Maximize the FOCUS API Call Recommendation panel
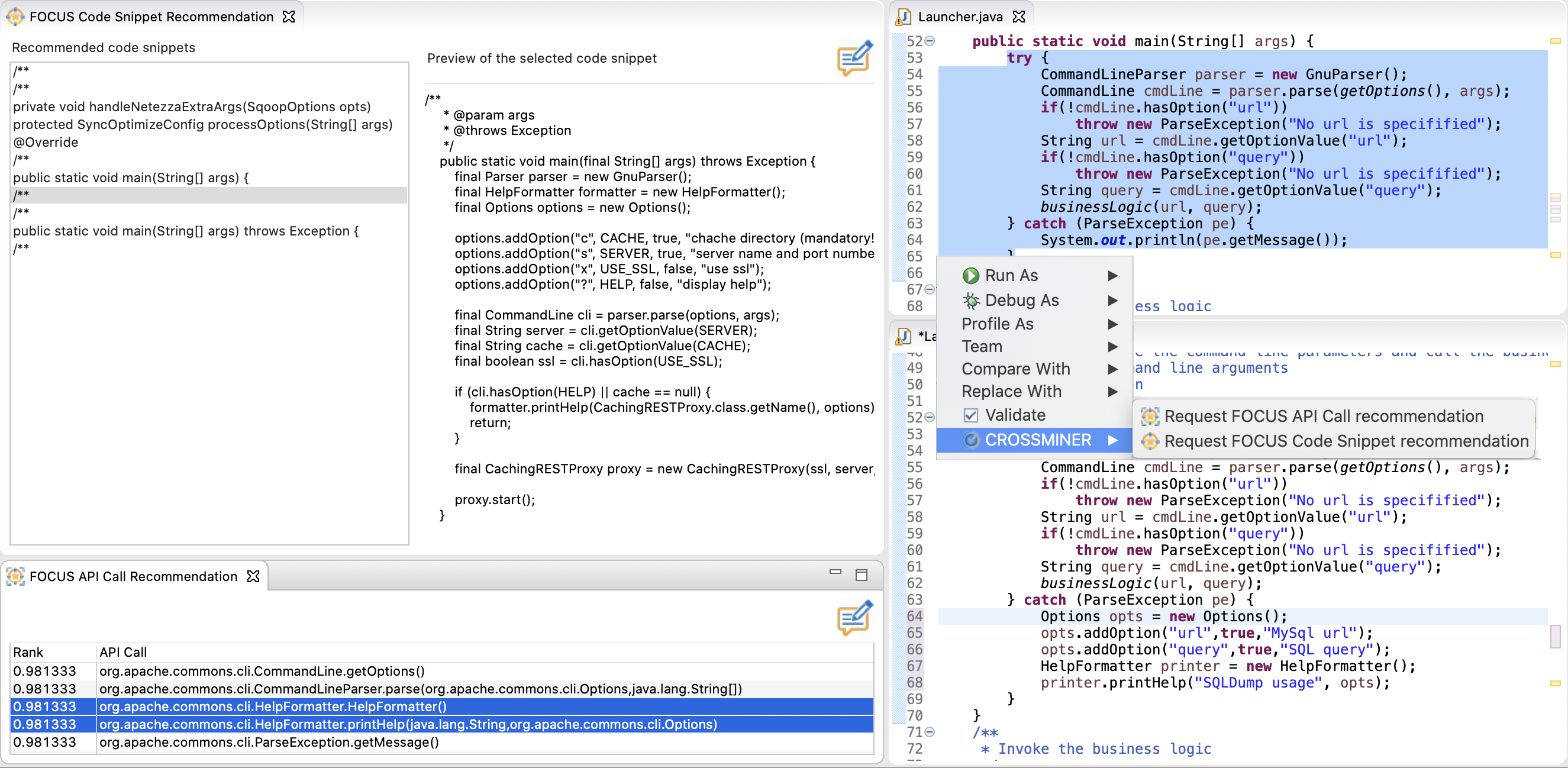 tap(862, 575)
